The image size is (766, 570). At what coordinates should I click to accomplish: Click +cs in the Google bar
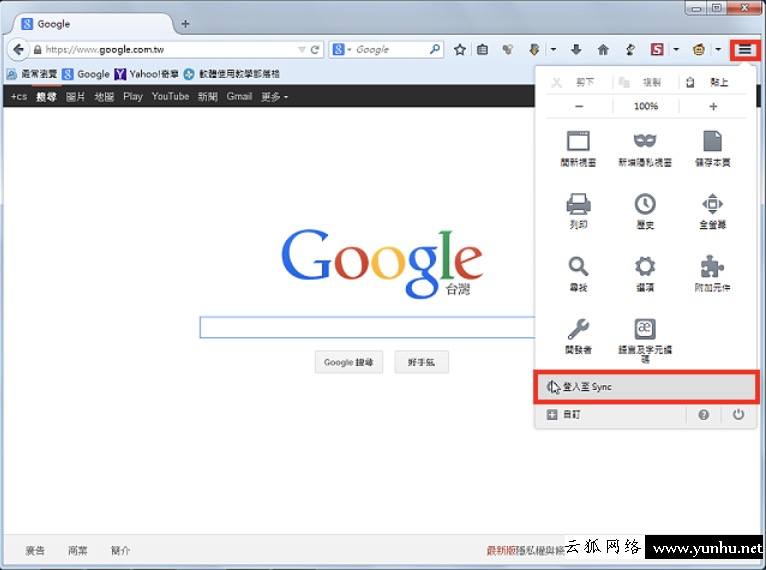(x=19, y=97)
